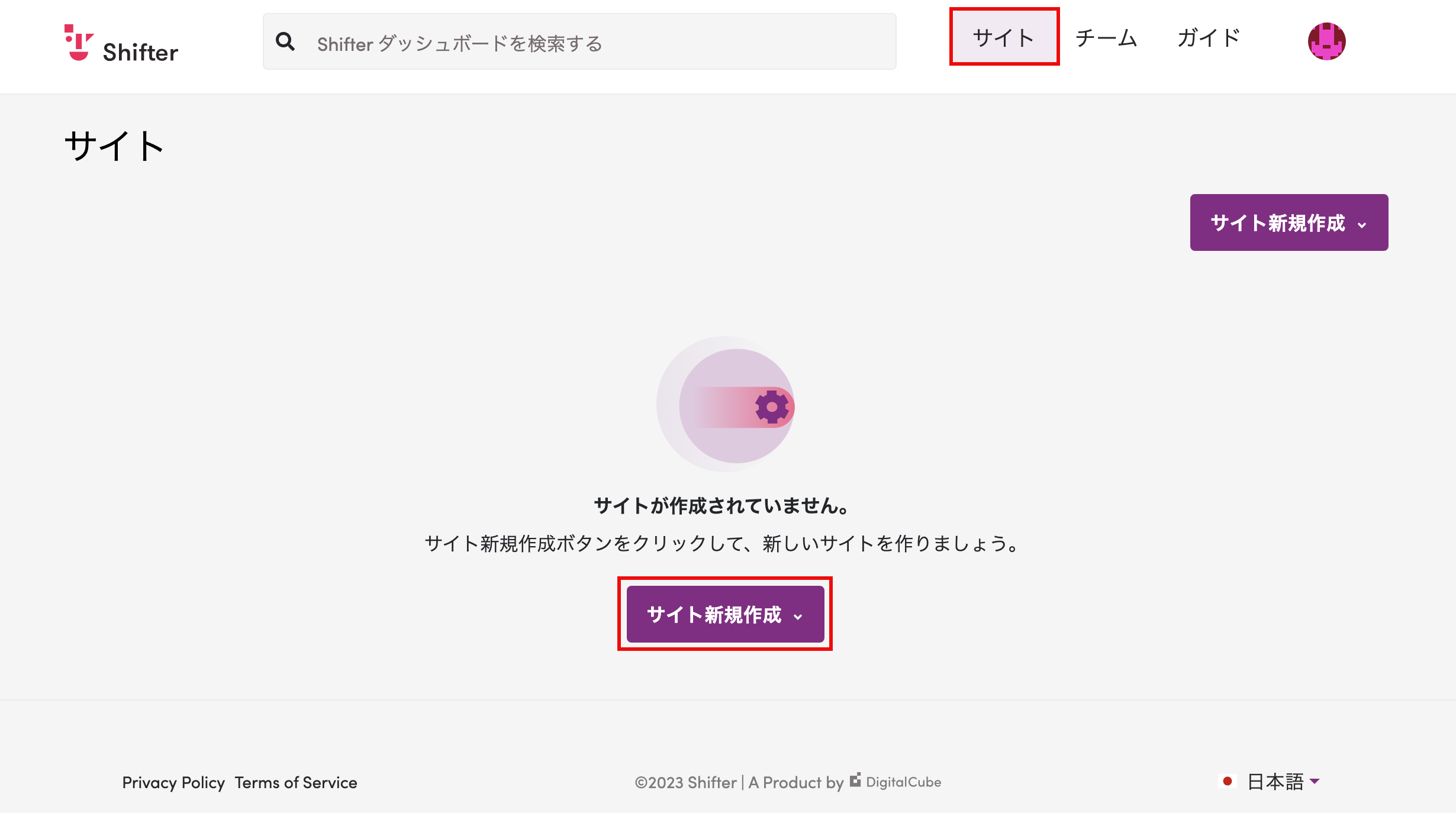
Task: Click the ©2023 Shifter footer text
Action: pos(684,782)
